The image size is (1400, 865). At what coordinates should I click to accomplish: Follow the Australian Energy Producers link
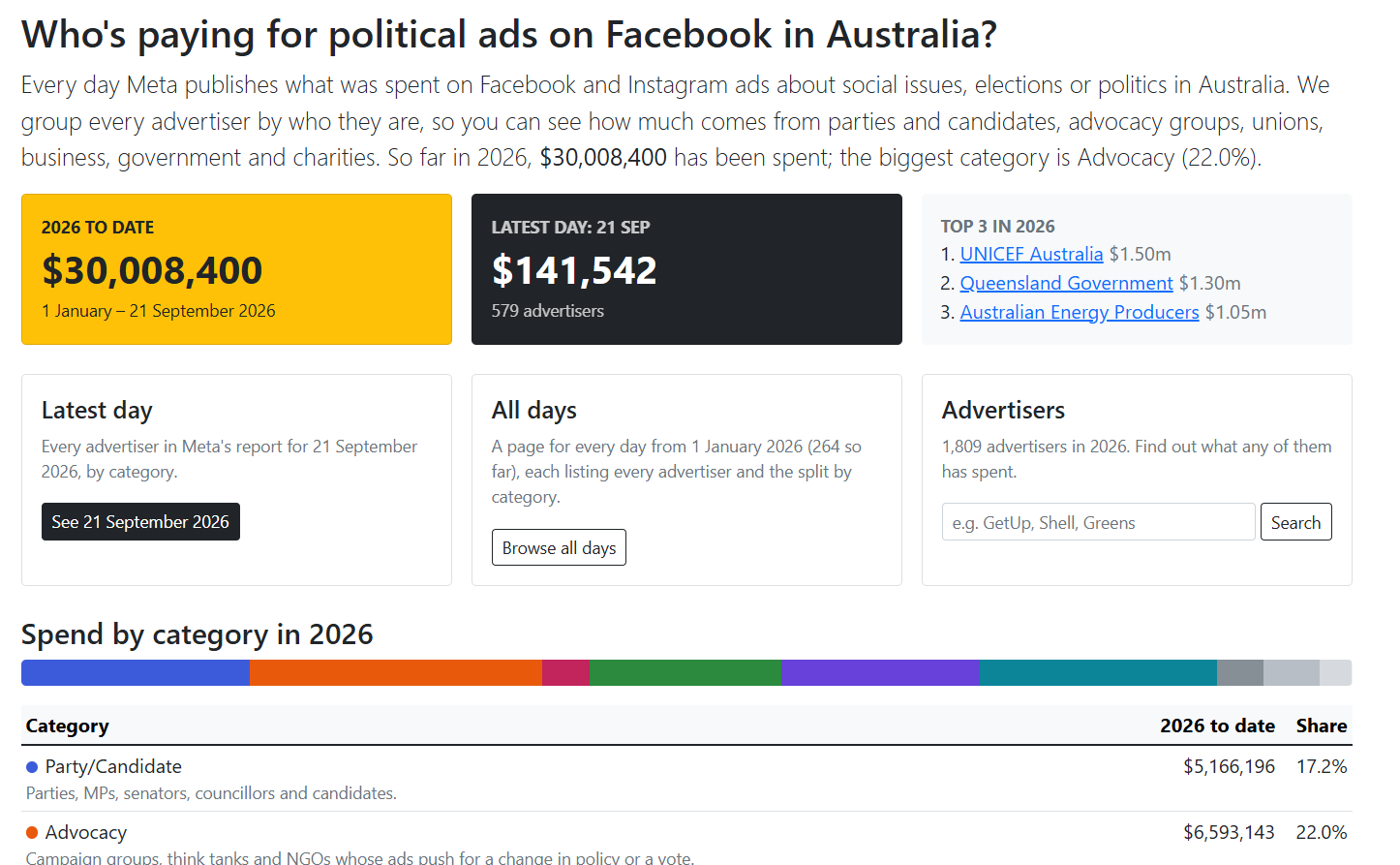tap(1080, 312)
